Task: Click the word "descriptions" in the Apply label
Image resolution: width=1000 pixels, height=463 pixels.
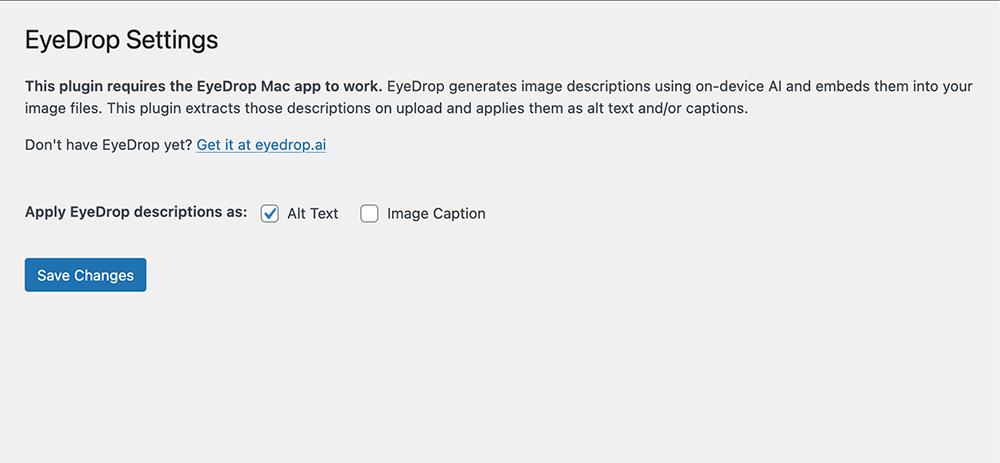Action: click(176, 212)
